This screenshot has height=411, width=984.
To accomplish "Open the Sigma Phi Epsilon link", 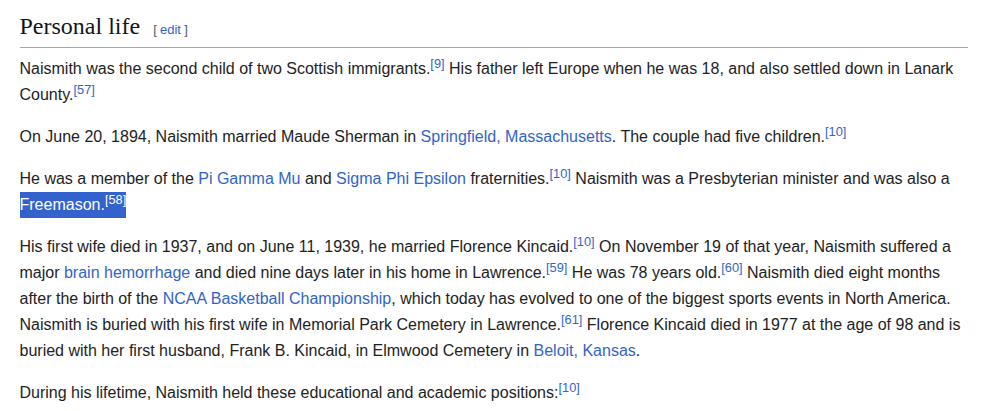I will point(400,179).
